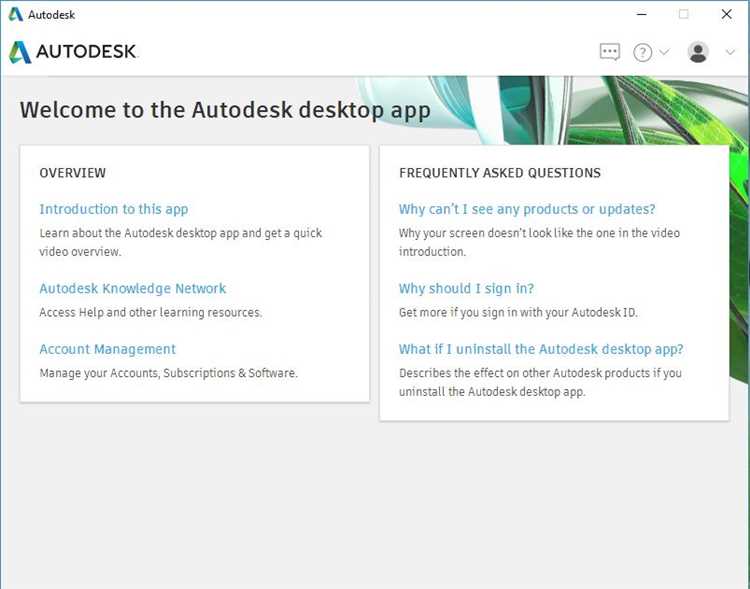750x589 pixels.
Task: Click the user profile avatar icon
Action: [x=698, y=52]
